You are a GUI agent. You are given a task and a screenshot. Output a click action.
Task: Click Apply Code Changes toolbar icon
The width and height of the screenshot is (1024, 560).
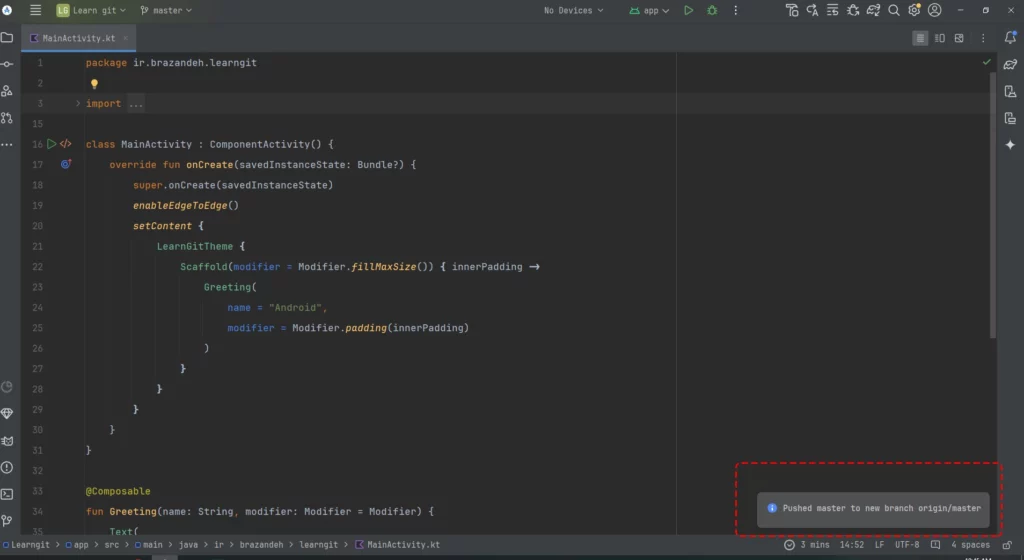point(832,10)
